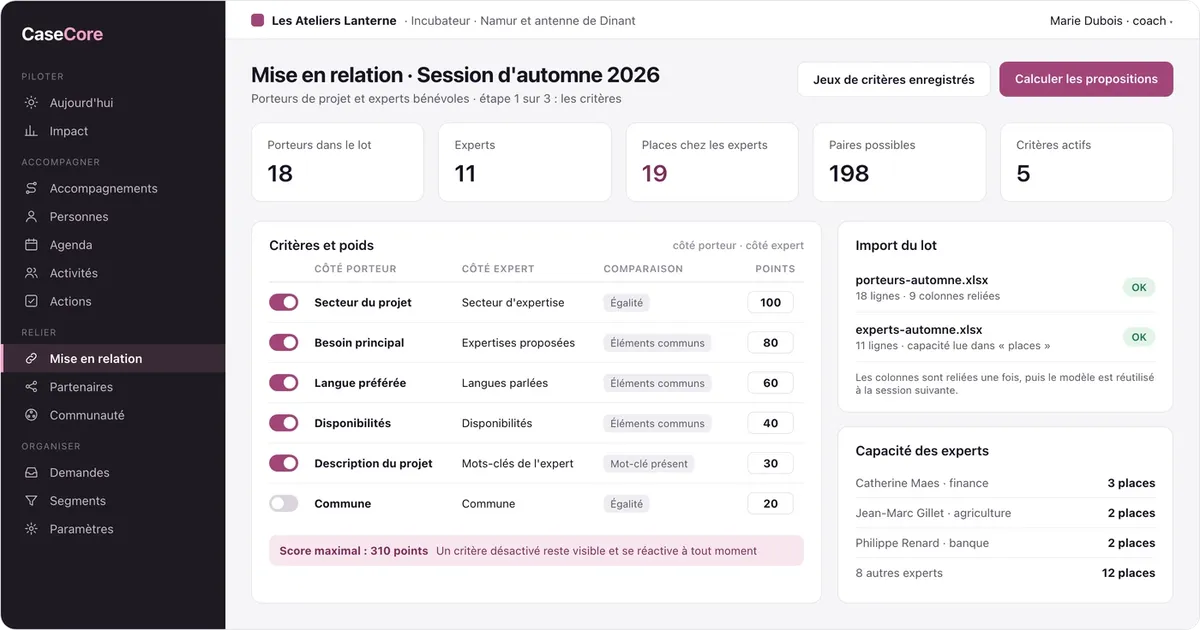This screenshot has width=1200, height=630.
Task: Click the bar chart icon beside Impact
Action: [x=31, y=131]
